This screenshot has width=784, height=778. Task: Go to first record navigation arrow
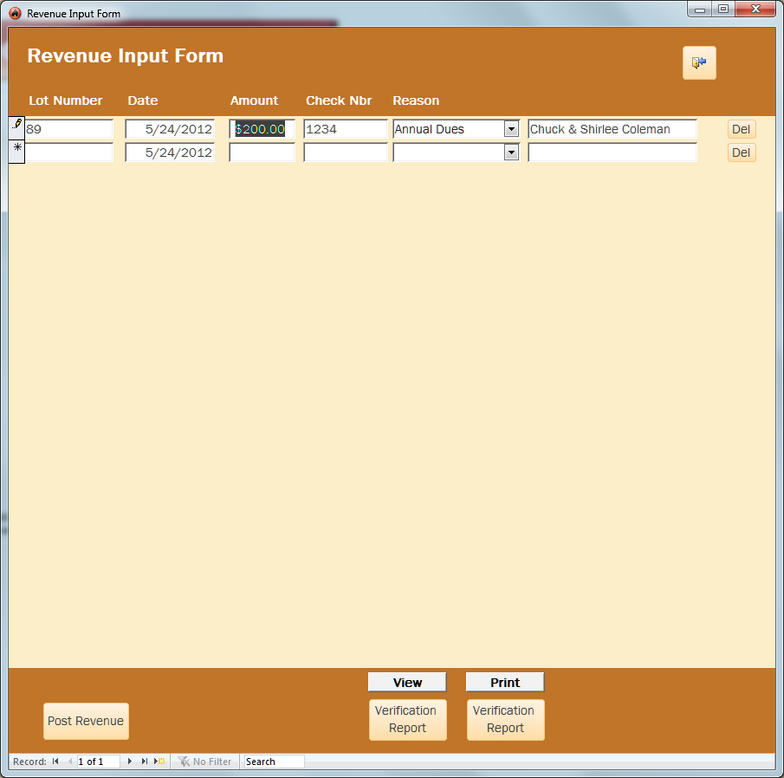point(56,761)
